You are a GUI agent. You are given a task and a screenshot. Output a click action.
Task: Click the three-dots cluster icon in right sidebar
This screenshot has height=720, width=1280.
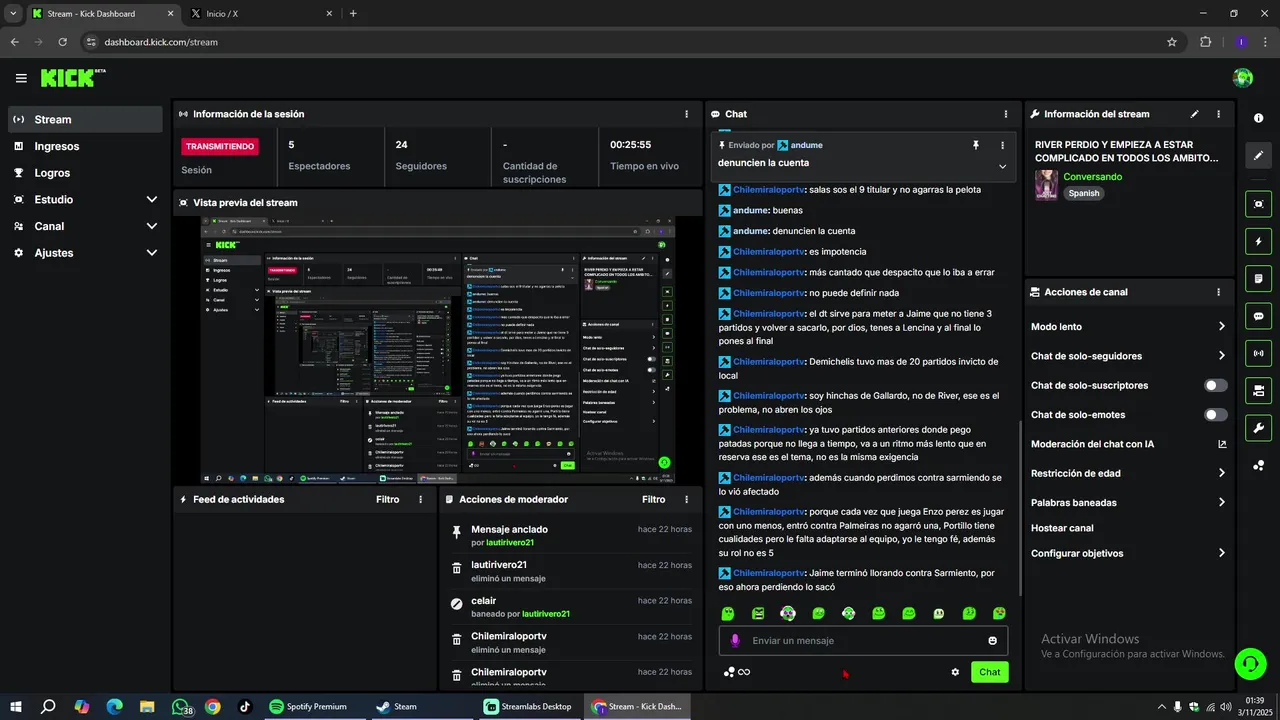[x=1258, y=465]
